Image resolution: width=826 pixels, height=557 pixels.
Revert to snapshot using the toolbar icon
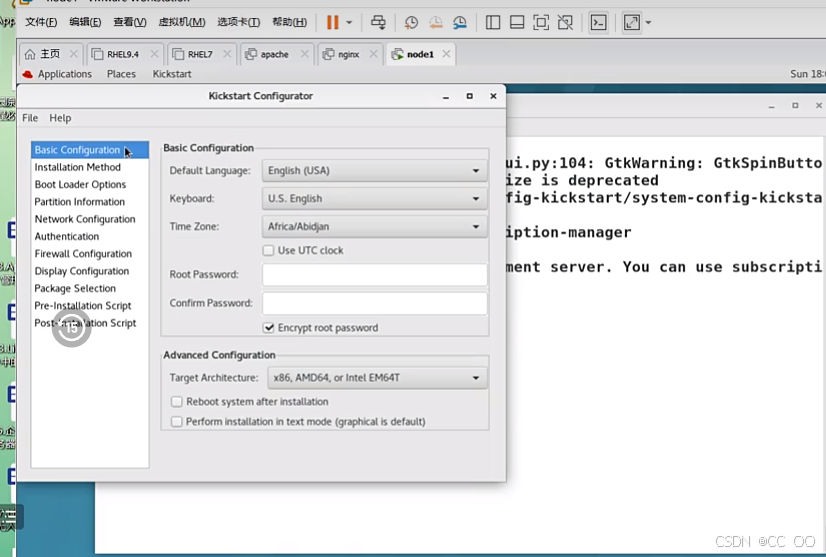click(x=436, y=23)
